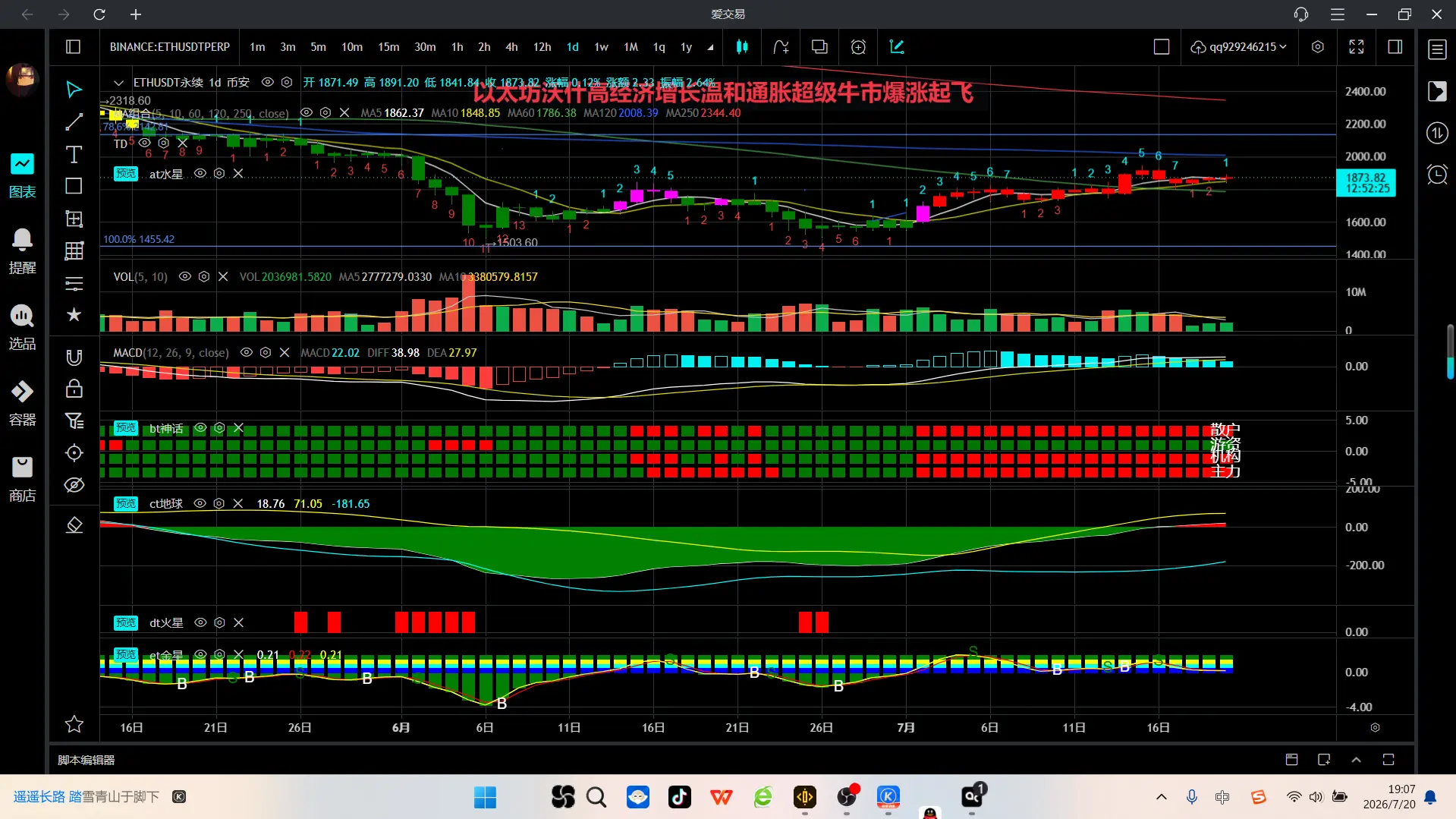Viewport: 1456px width, 819px height.
Task: Switch to the 1h timeframe
Action: click(x=458, y=47)
